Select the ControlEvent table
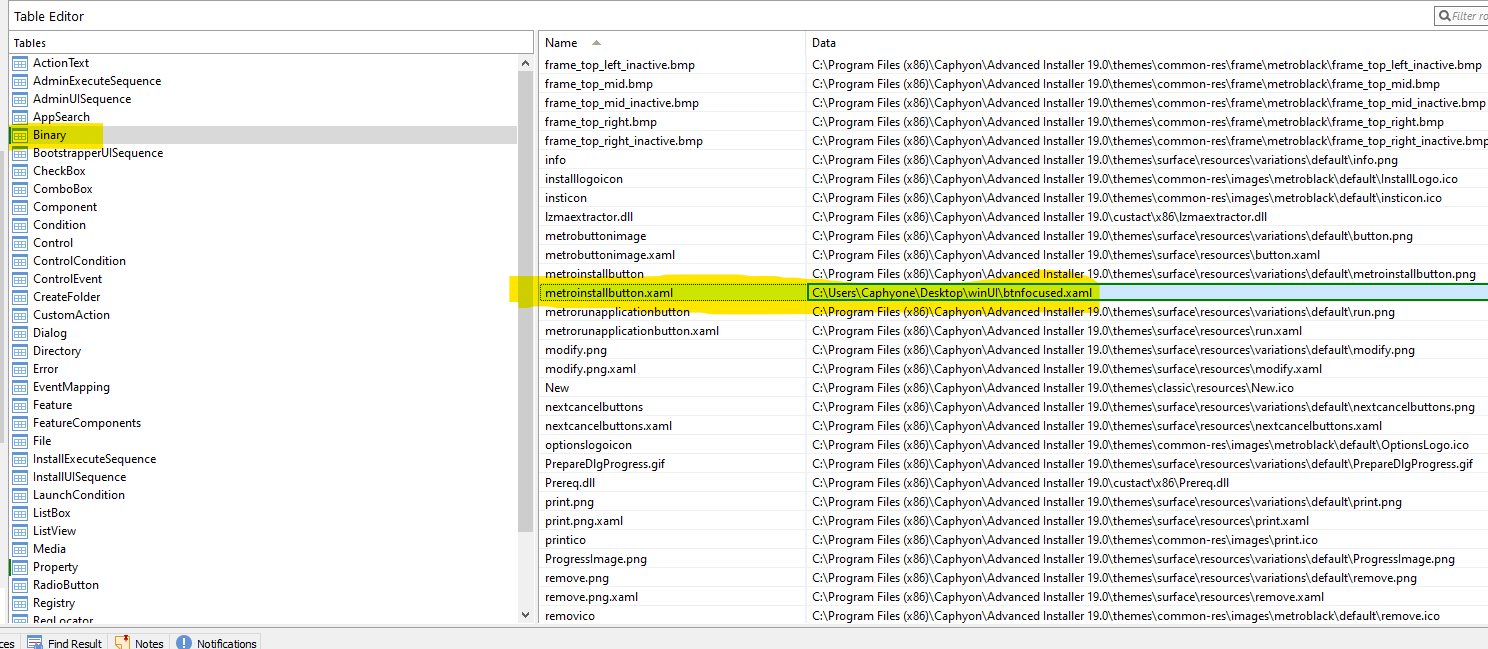1488x649 pixels. (x=67, y=279)
